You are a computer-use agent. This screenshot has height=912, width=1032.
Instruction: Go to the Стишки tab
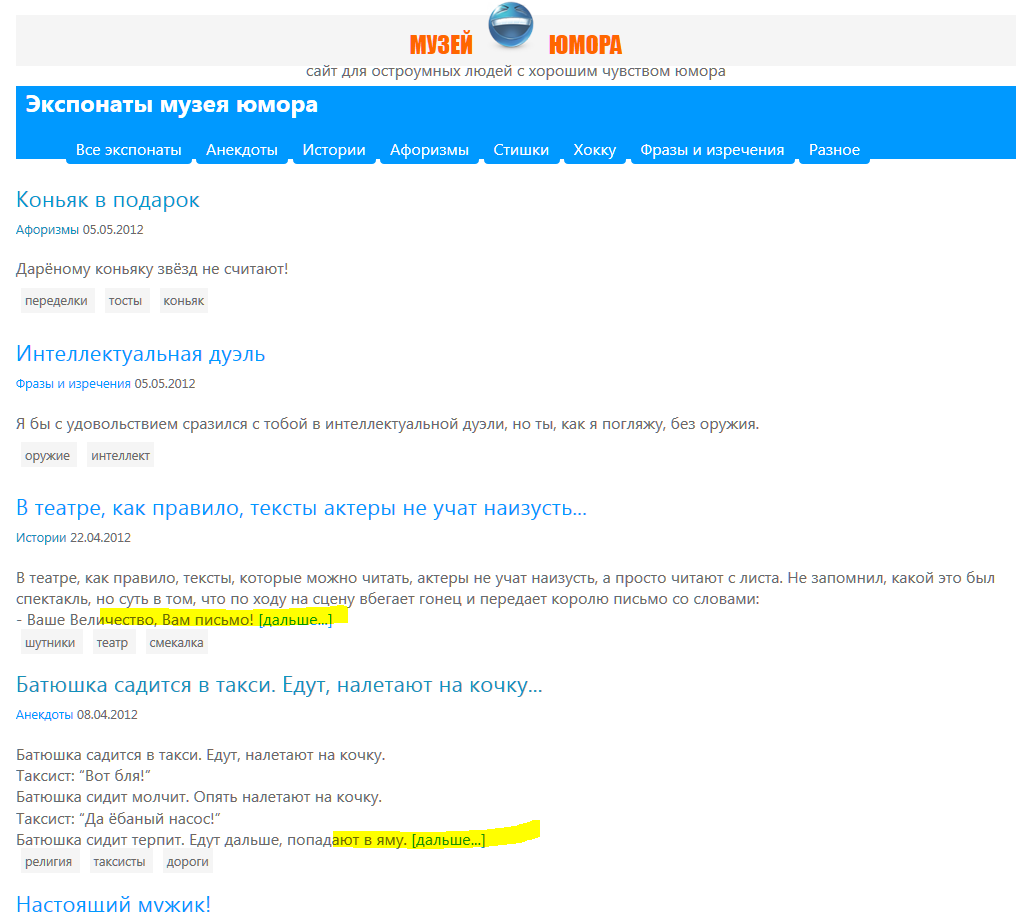[x=521, y=150]
